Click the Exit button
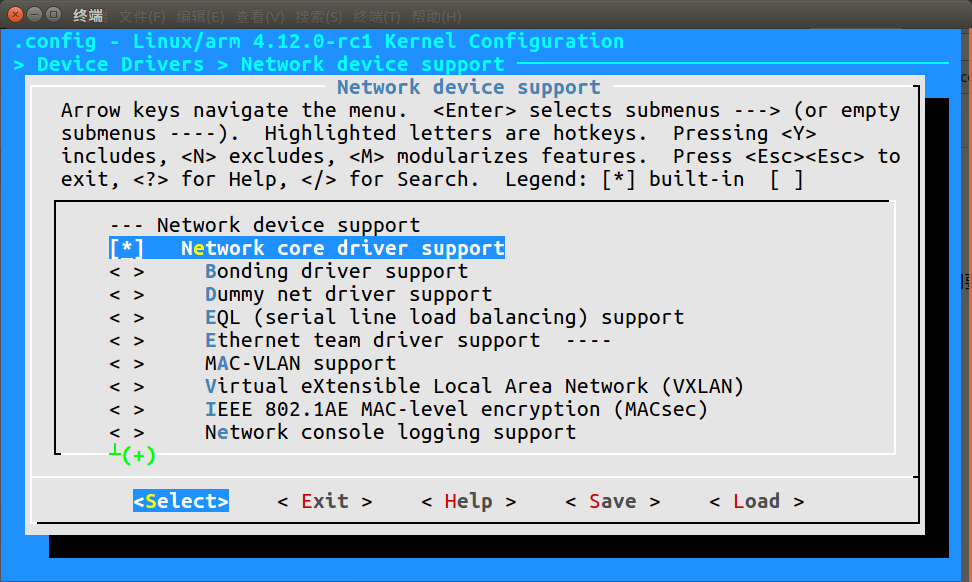This screenshot has height=582, width=972. (x=325, y=501)
